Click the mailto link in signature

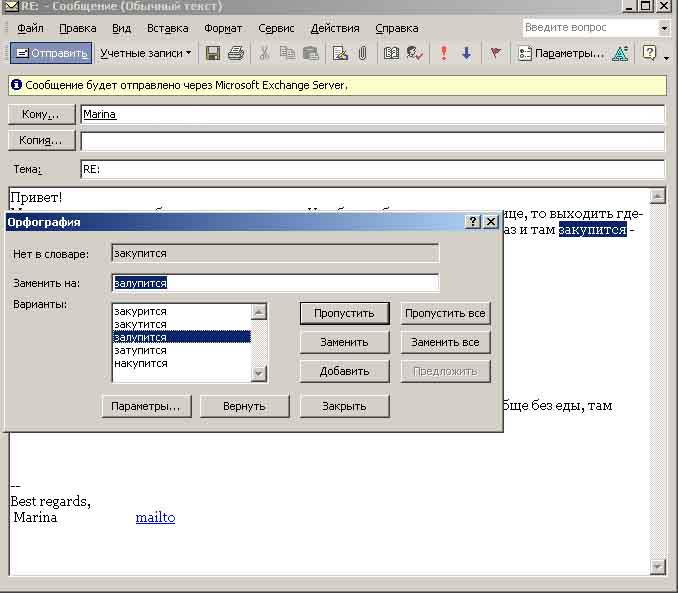pyautogui.click(x=155, y=517)
